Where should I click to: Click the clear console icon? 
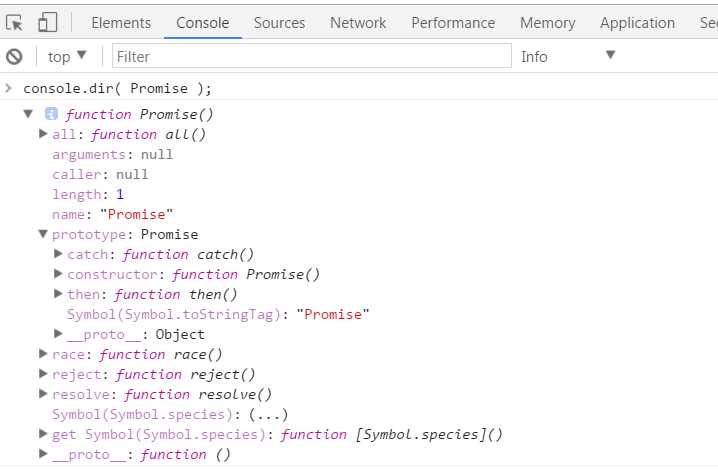(15, 57)
